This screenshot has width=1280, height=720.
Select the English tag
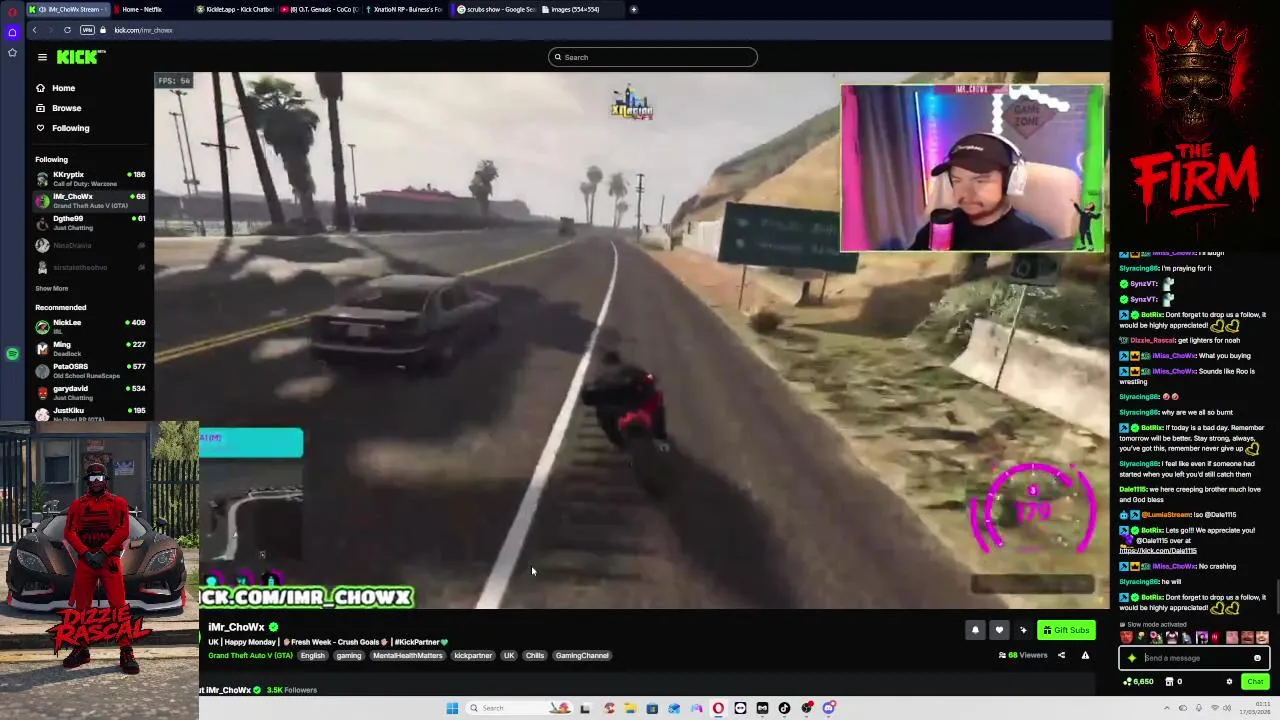click(x=313, y=656)
